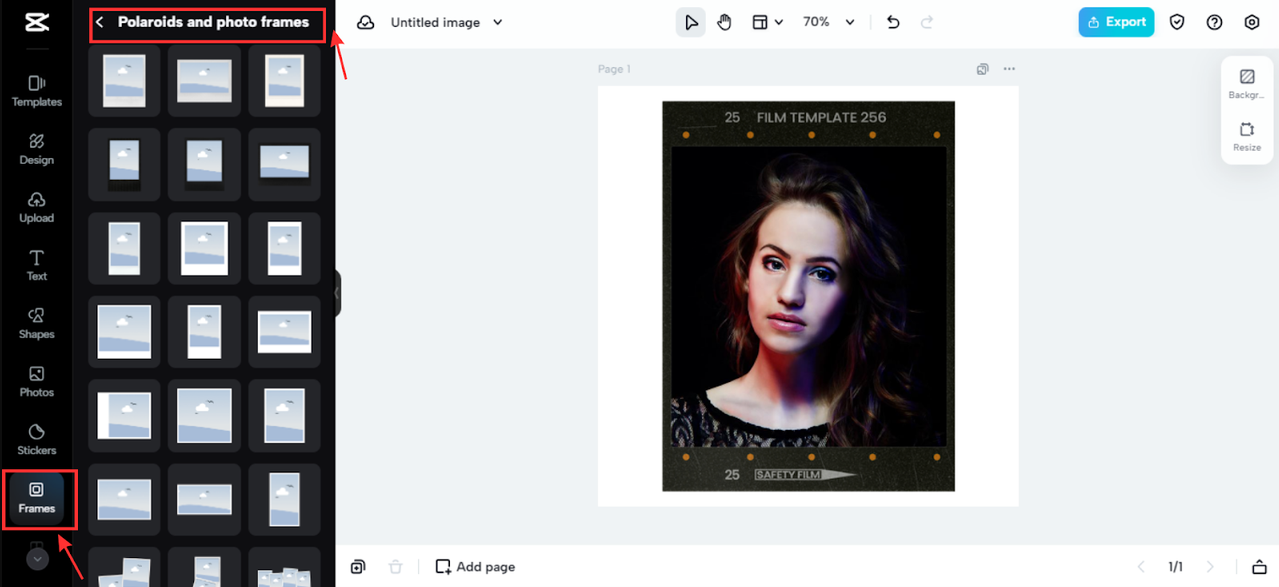Open Page 1 more options menu

tap(1009, 69)
